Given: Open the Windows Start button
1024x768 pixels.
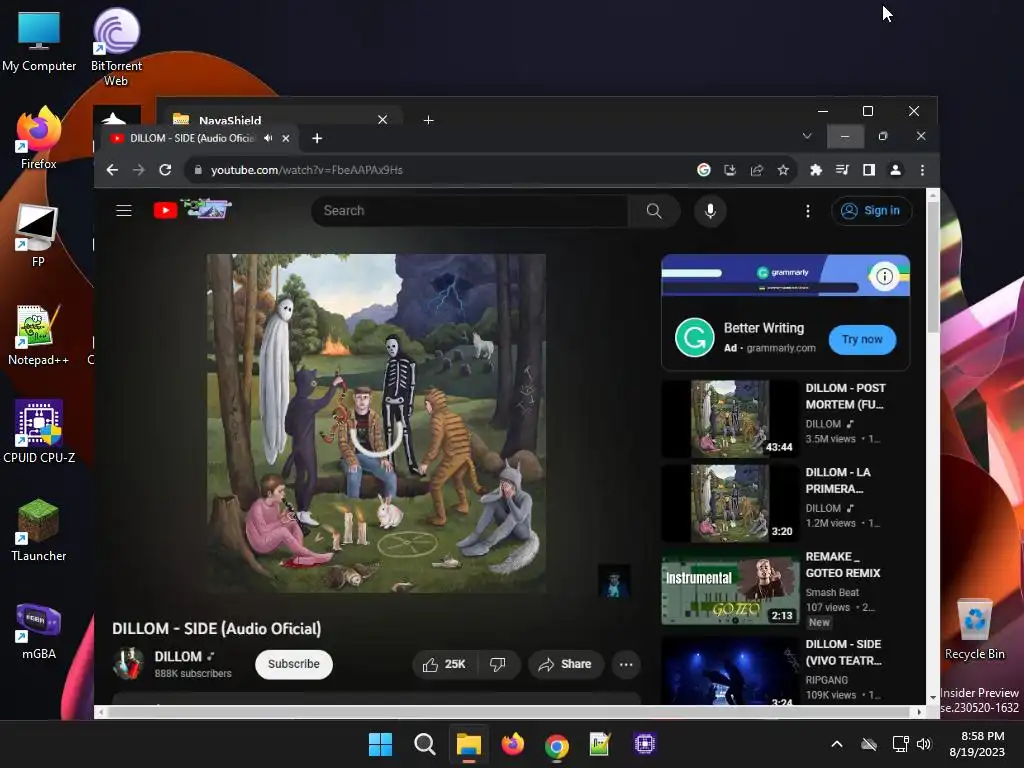Looking at the screenshot, I should coord(380,744).
